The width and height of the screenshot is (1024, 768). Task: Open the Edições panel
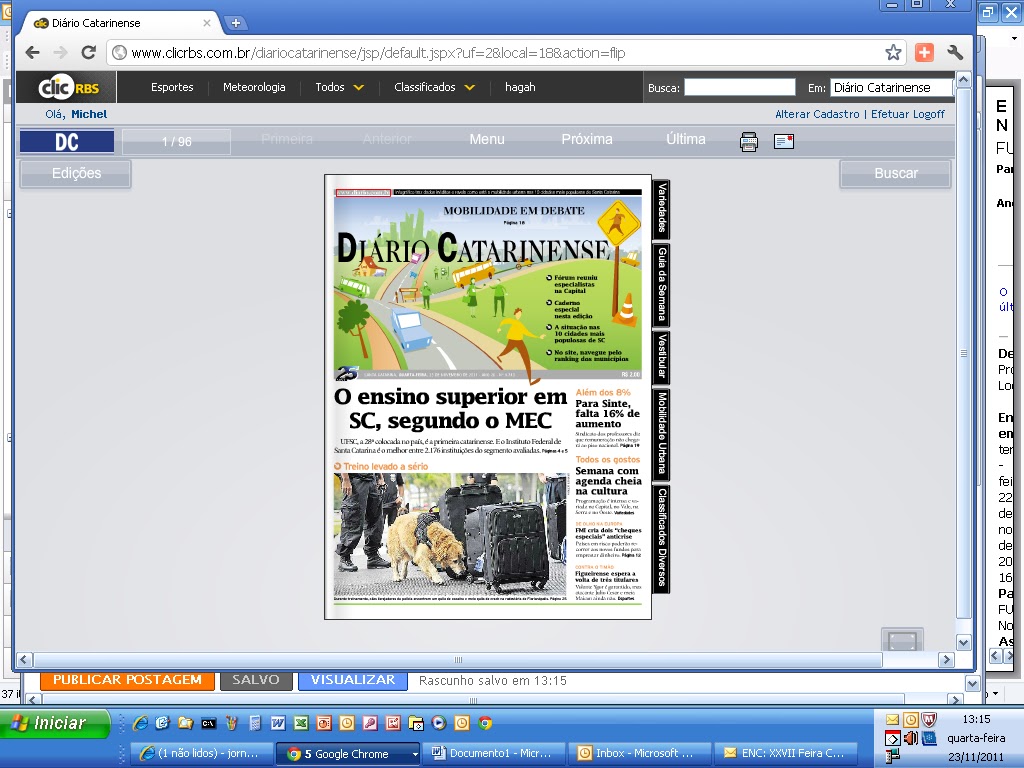click(x=76, y=174)
